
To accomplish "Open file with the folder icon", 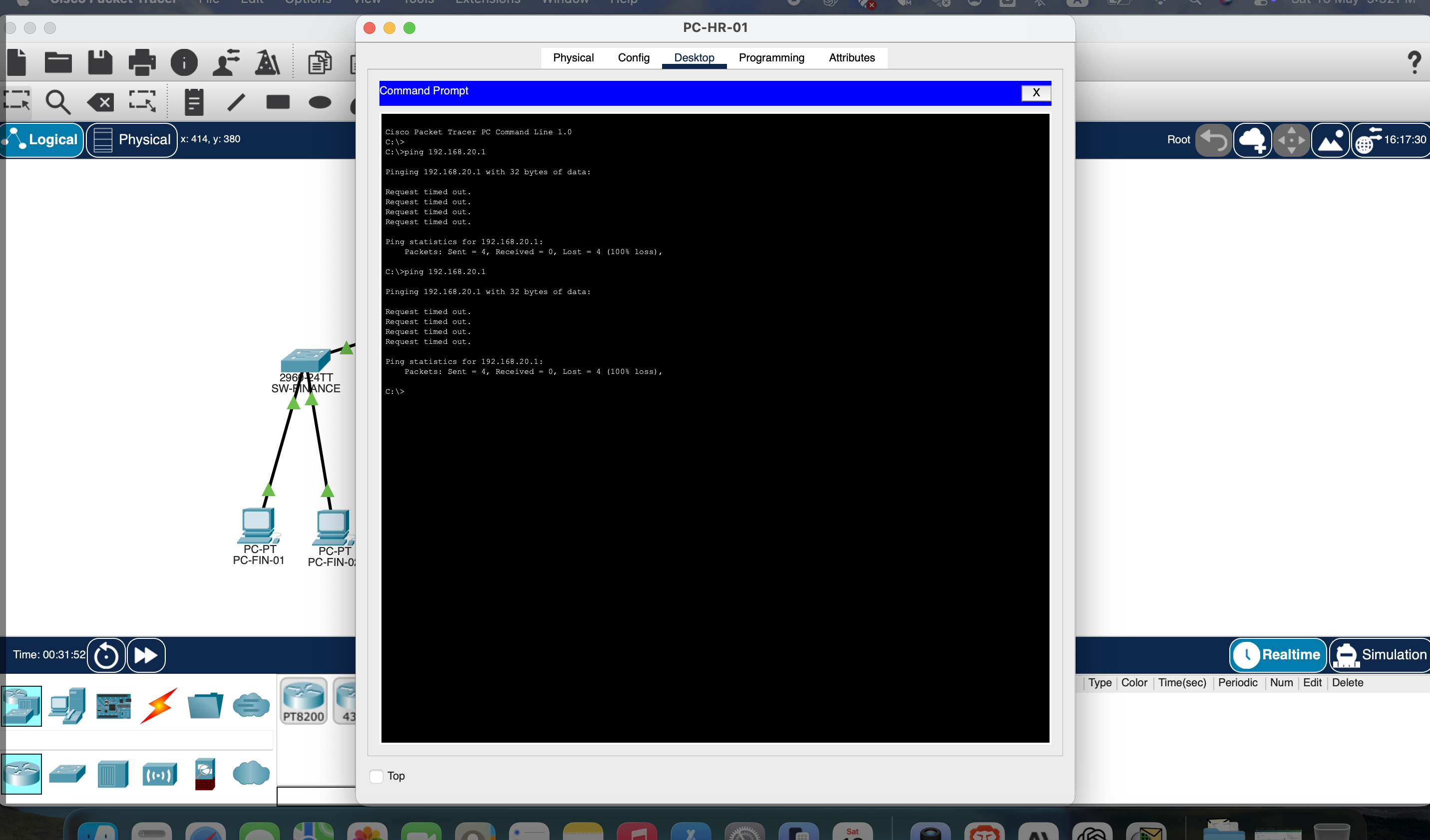I will (x=58, y=62).
